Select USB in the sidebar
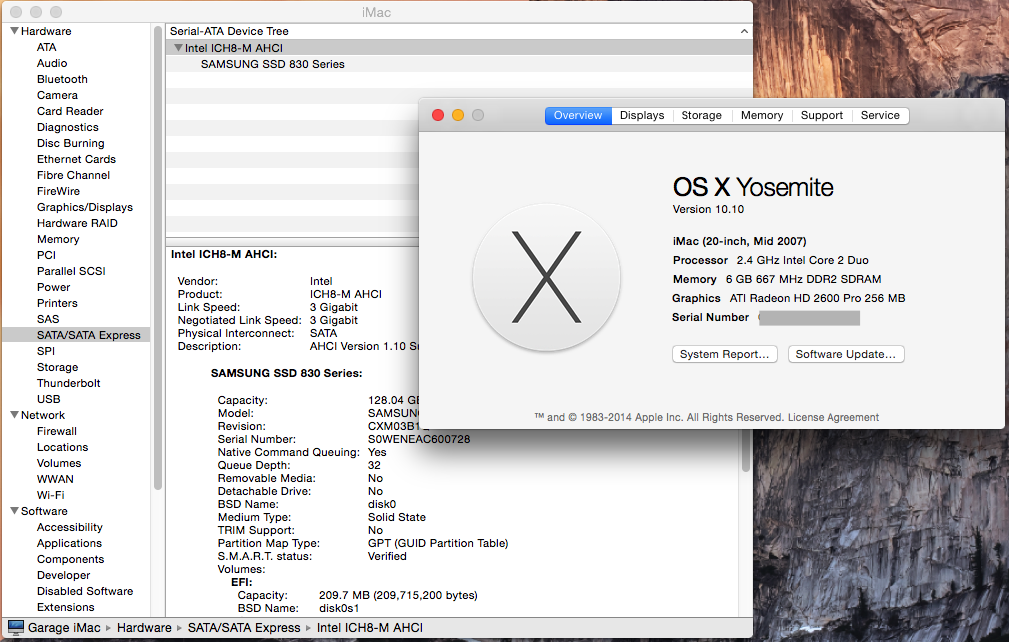This screenshot has height=642, width=1009. pos(48,399)
